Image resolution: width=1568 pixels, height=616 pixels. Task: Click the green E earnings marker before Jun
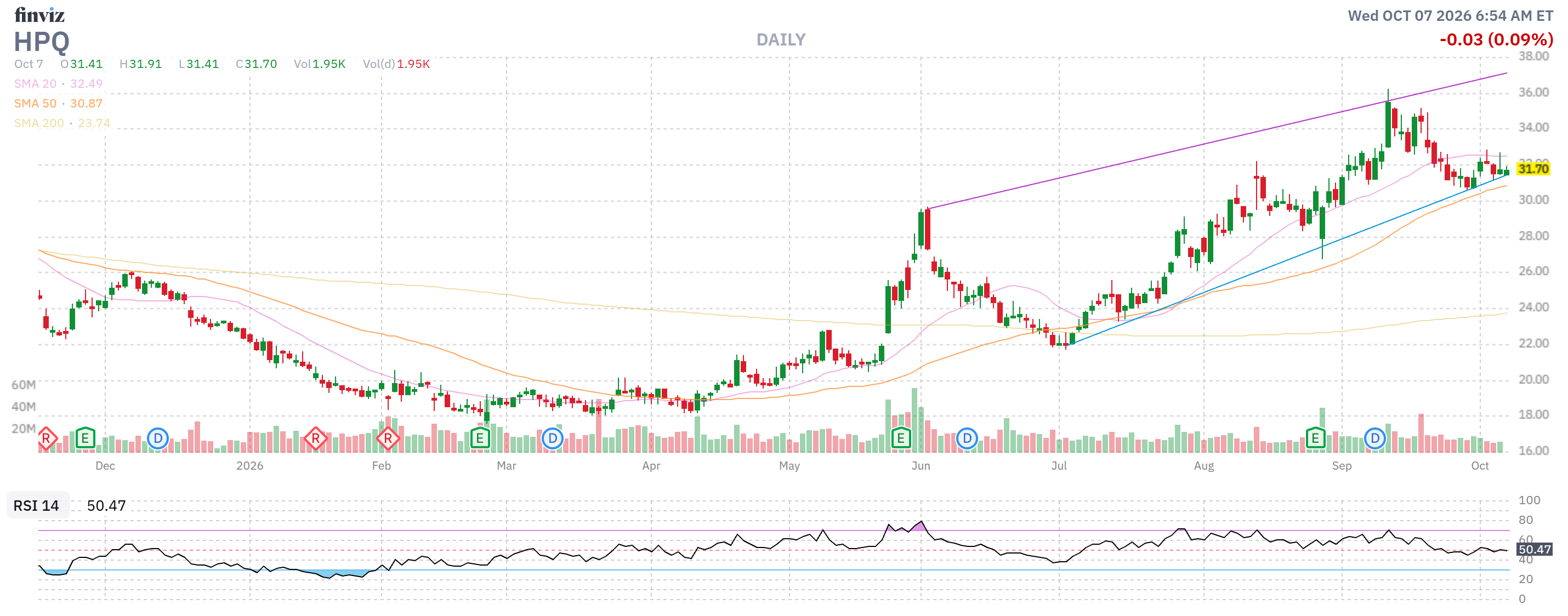901,438
